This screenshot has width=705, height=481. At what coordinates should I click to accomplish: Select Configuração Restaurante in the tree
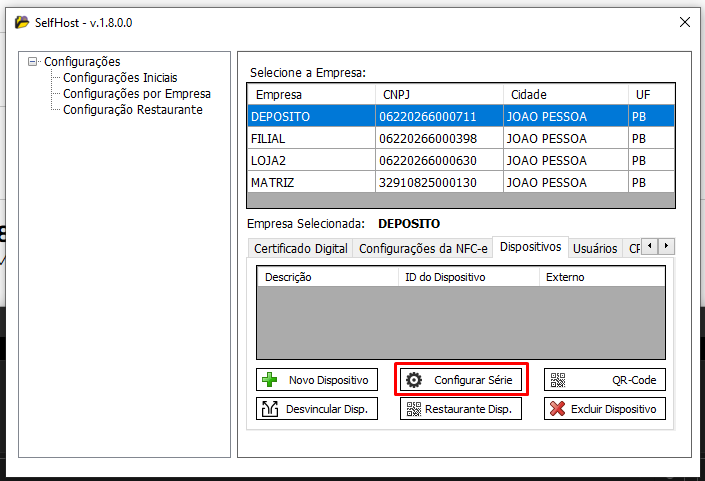133,110
